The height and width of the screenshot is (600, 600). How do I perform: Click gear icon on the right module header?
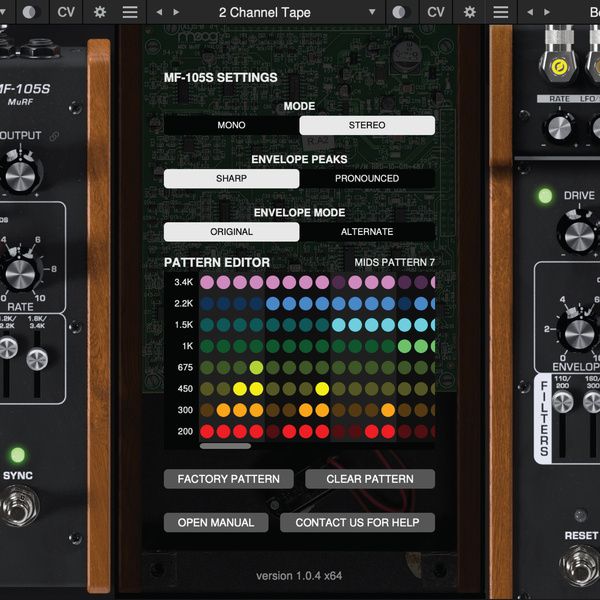470,12
